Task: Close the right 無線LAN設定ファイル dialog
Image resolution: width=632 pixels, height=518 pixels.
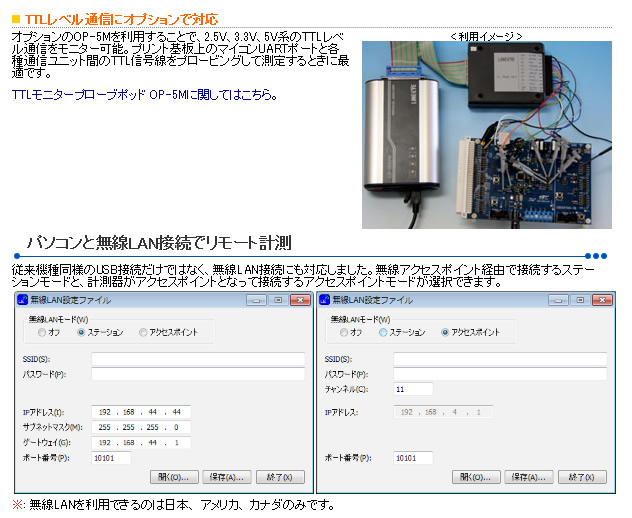Action: pyautogui.click(x=602, y=300)
